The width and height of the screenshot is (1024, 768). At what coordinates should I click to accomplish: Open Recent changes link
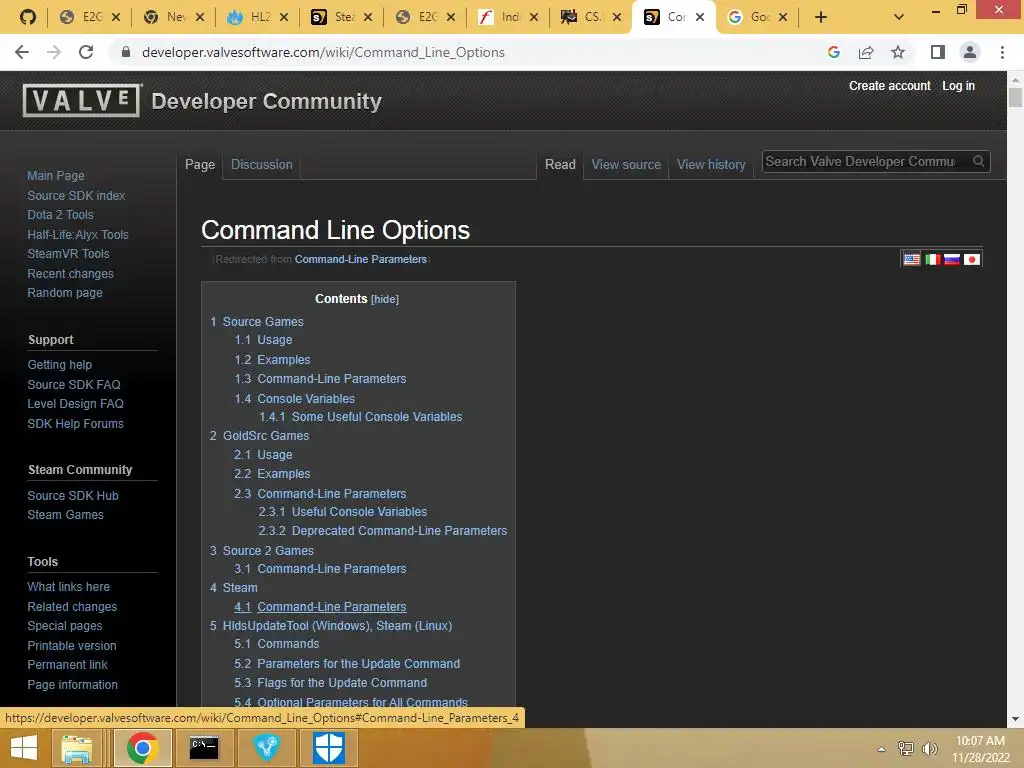click(70, 274)
